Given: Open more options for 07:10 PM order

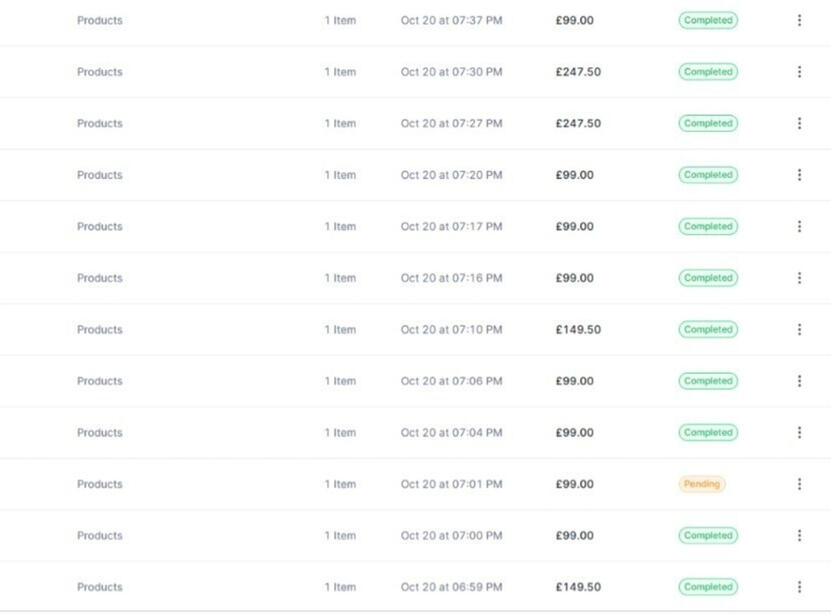Looking at the screenshot, I should click(799, 330).
